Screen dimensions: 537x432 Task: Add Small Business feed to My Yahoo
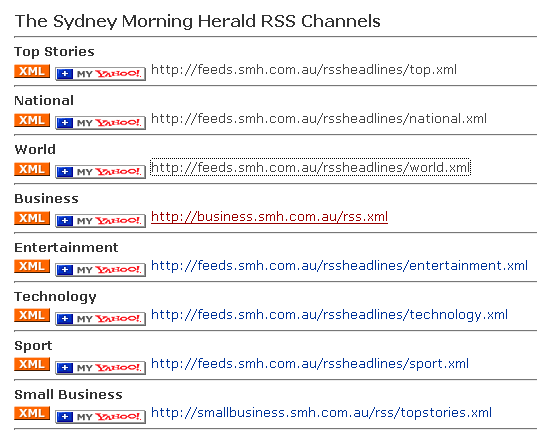pos(100,417)
